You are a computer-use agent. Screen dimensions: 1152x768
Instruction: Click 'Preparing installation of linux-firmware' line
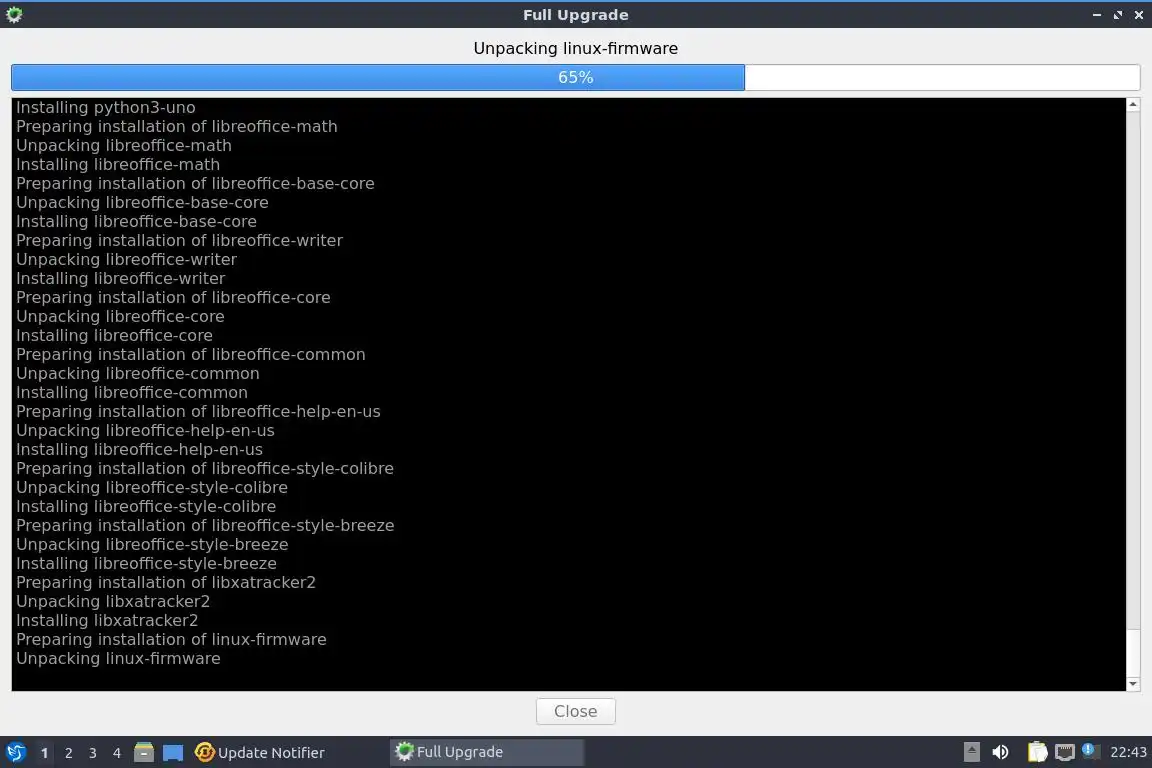click(x=171, y=639)
